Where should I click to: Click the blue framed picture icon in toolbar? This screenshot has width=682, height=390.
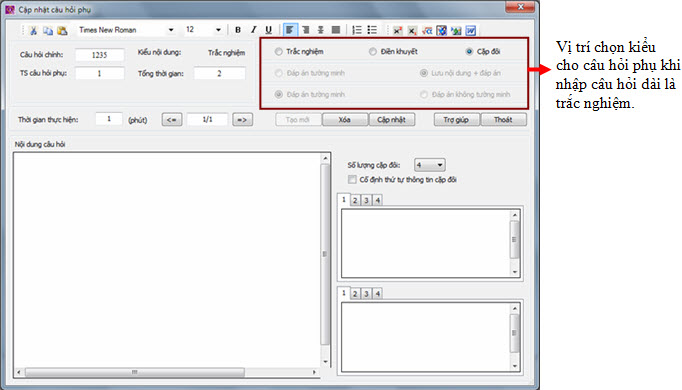(x=441, y=30)
